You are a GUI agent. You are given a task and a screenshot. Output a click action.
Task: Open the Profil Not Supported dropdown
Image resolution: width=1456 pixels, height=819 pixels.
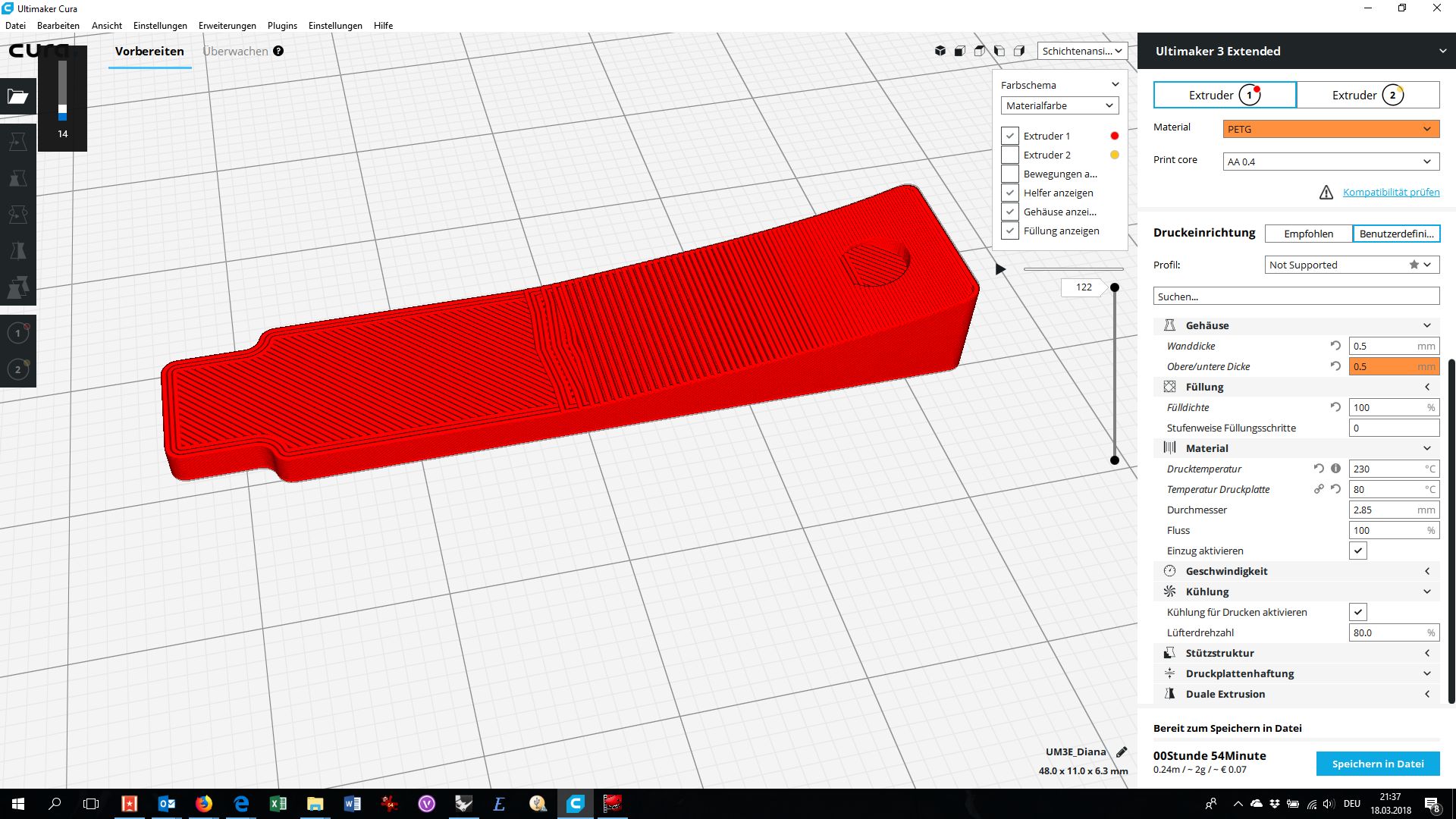click(x=1352, y=265)
